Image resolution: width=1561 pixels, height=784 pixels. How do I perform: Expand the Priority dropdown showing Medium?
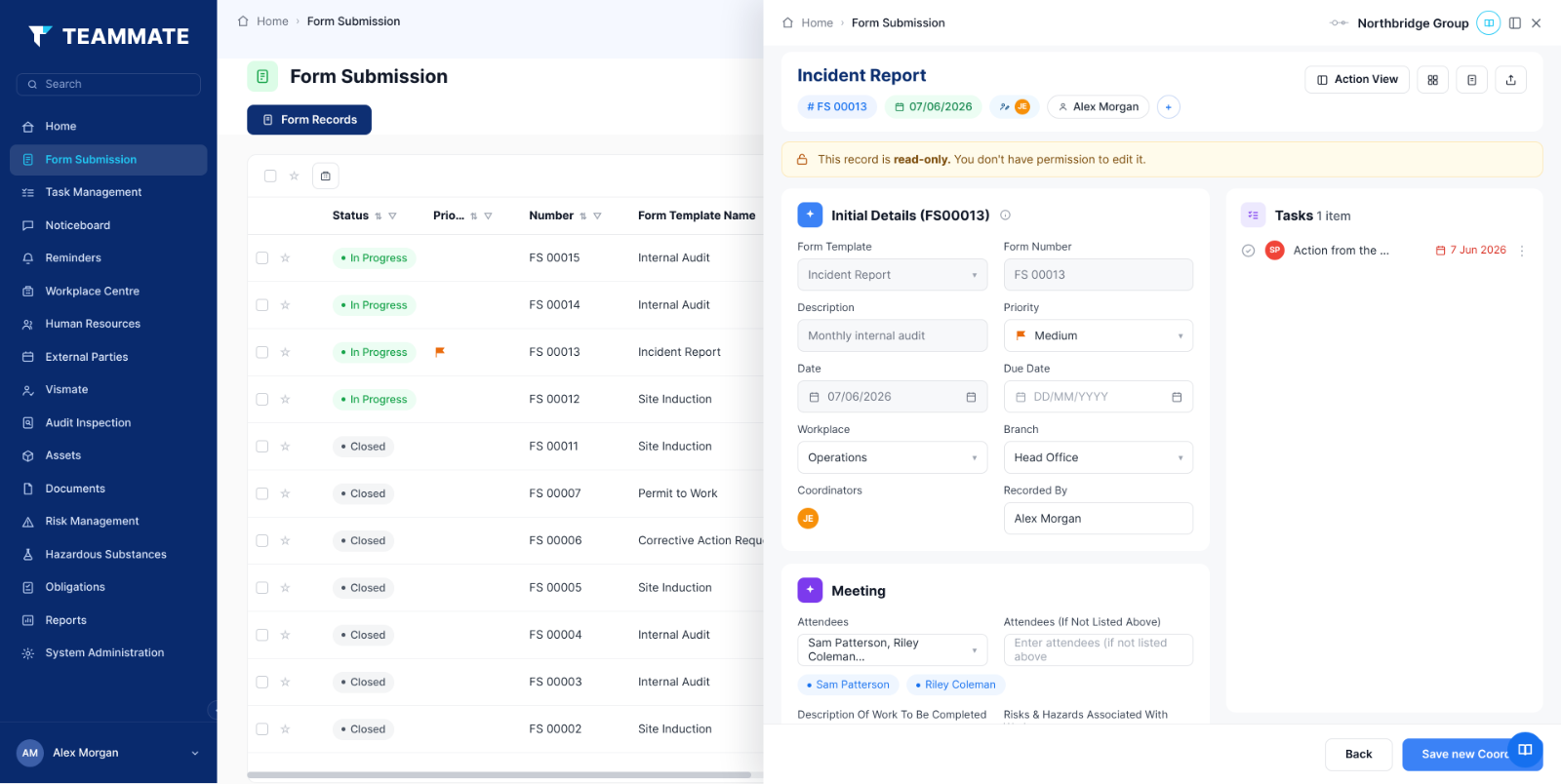point(1098,335)
